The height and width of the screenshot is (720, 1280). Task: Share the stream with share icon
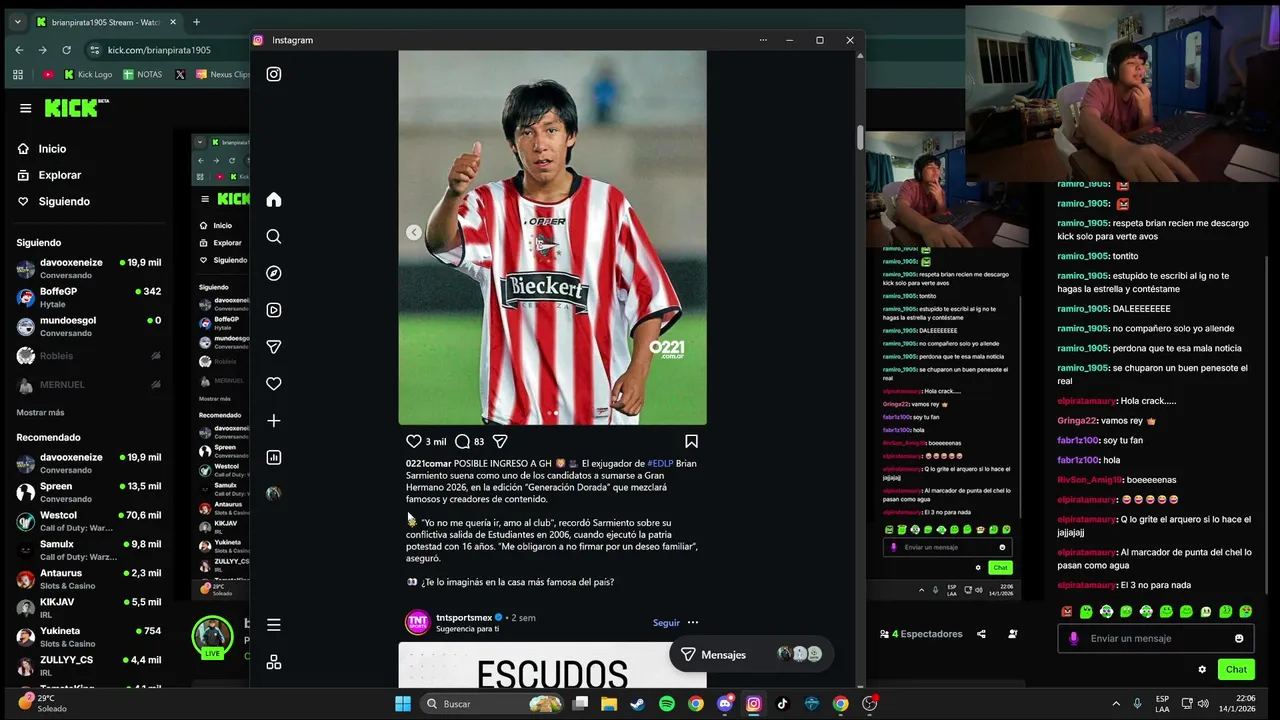tap(981, 634)
